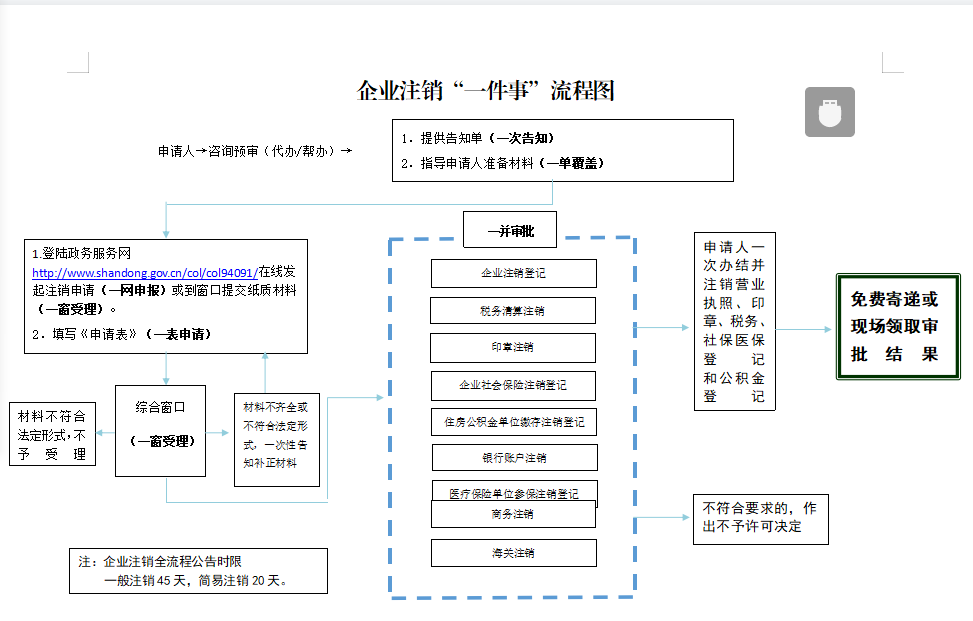Select the 综合窗口（一窗受理）box
This screenshot has width=973, height=621.
point(160,430)
